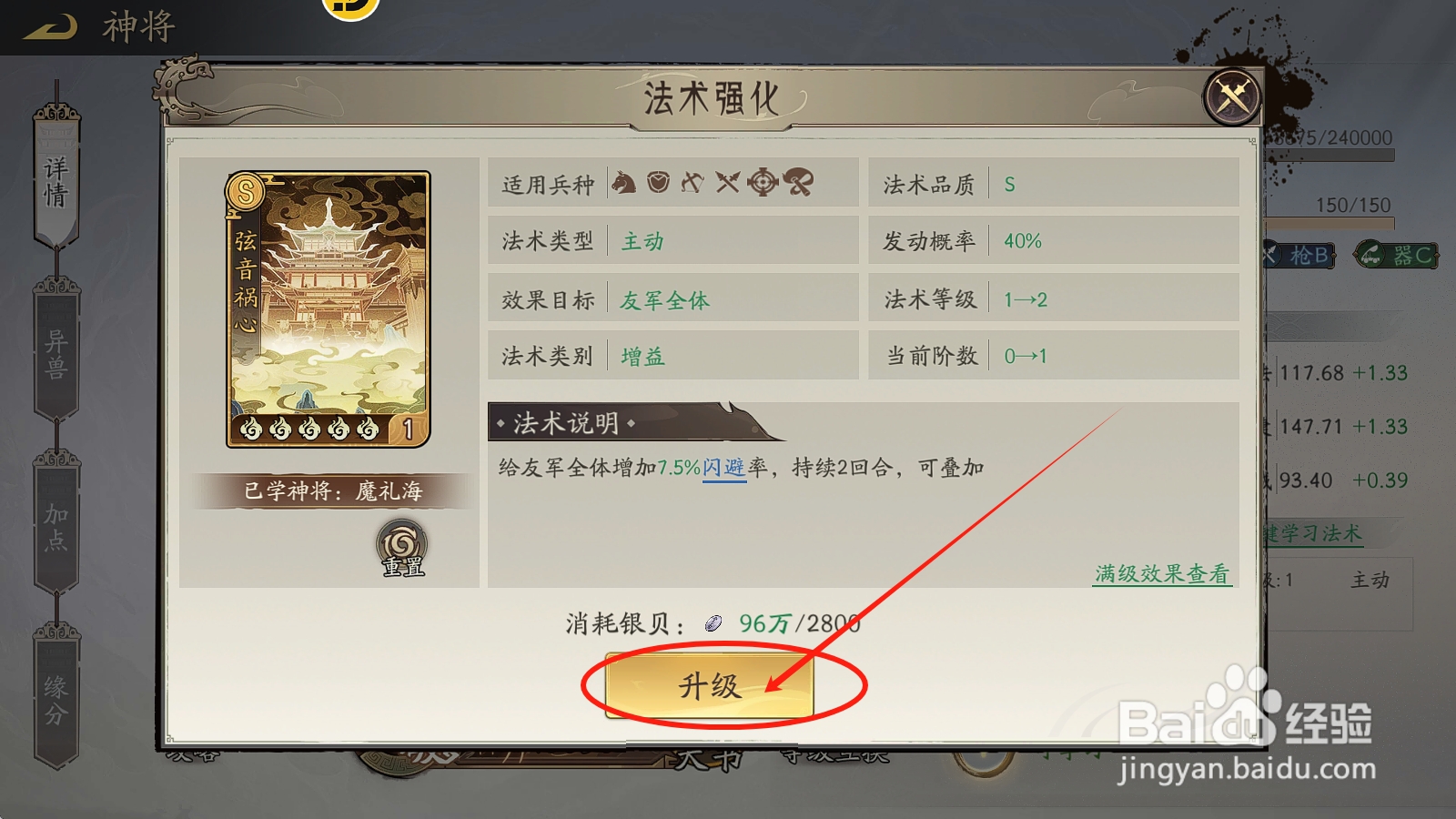Close the 法术强化 dialog with crossed swords

coord(1232,96)
